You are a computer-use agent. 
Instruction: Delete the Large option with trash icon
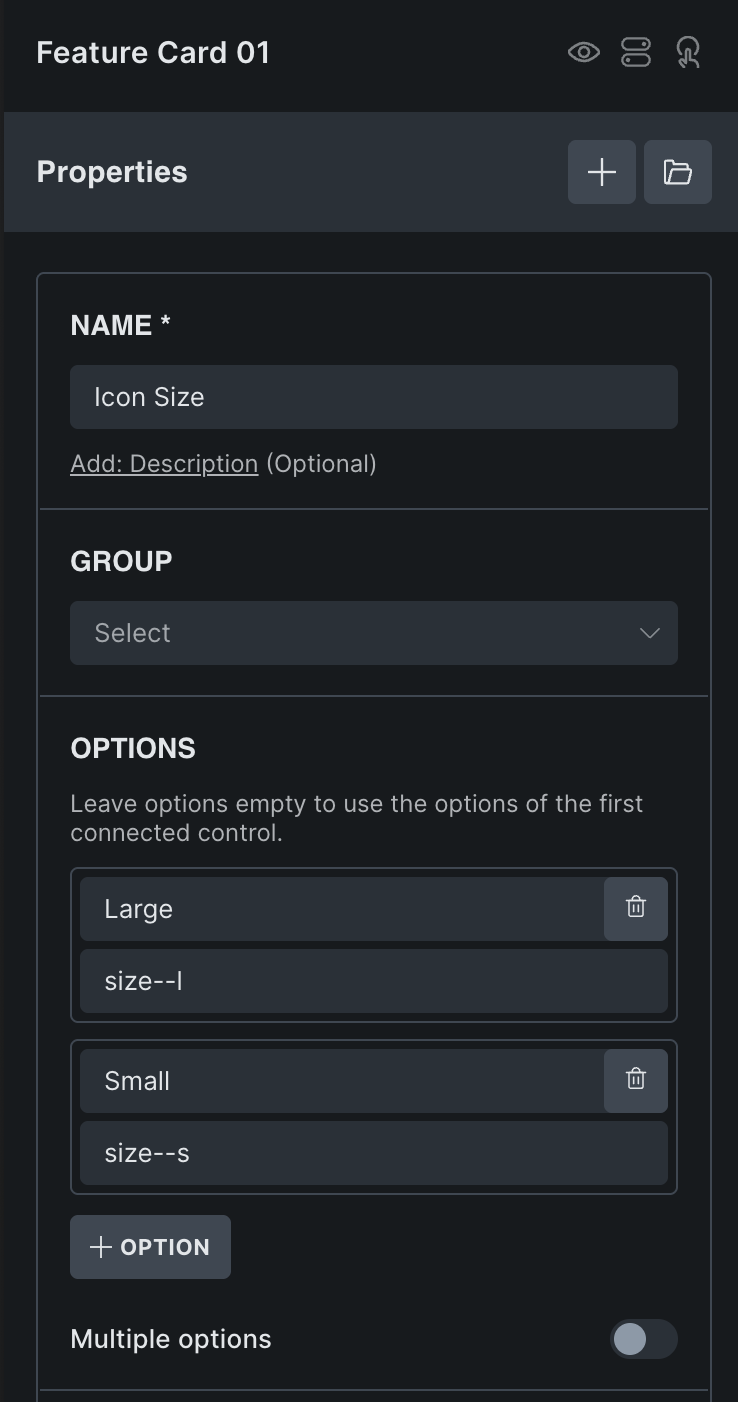pyautogui.click(x=636, y=908)
